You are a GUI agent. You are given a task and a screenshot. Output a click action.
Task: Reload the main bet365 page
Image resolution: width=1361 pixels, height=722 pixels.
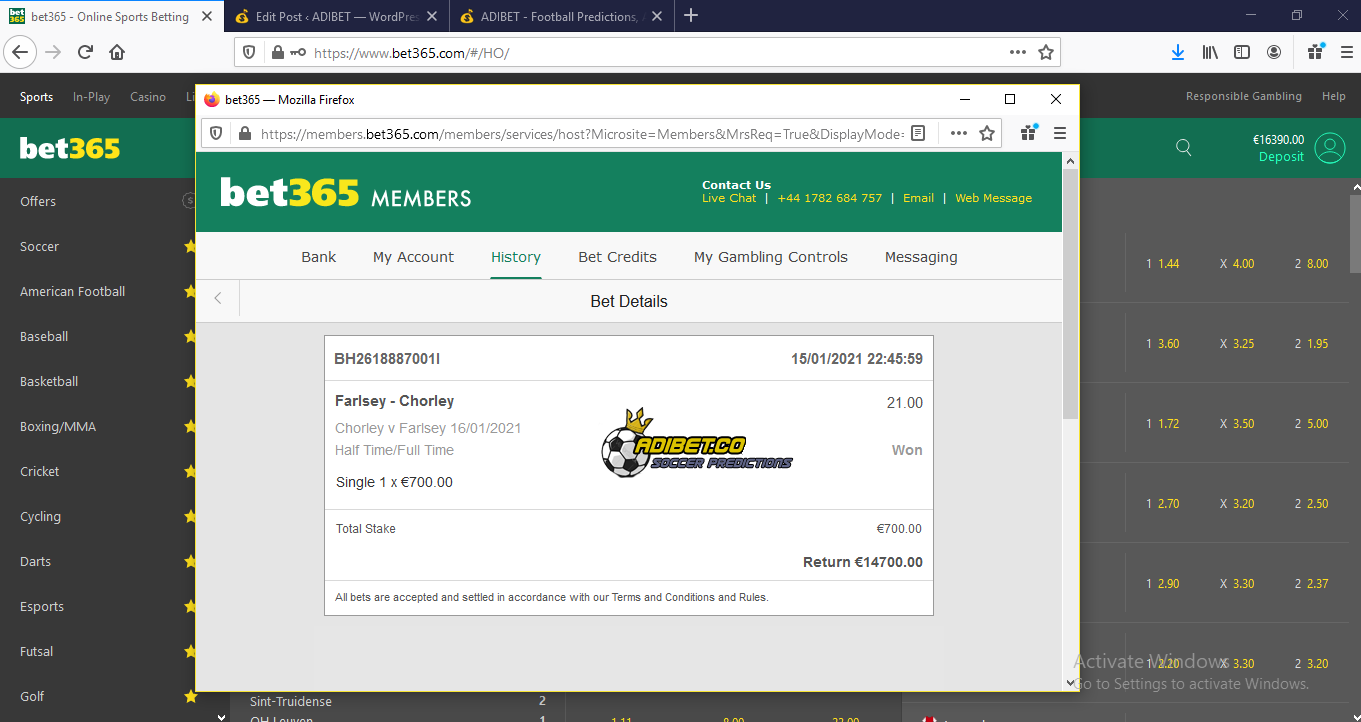click(x=85, y=52)
